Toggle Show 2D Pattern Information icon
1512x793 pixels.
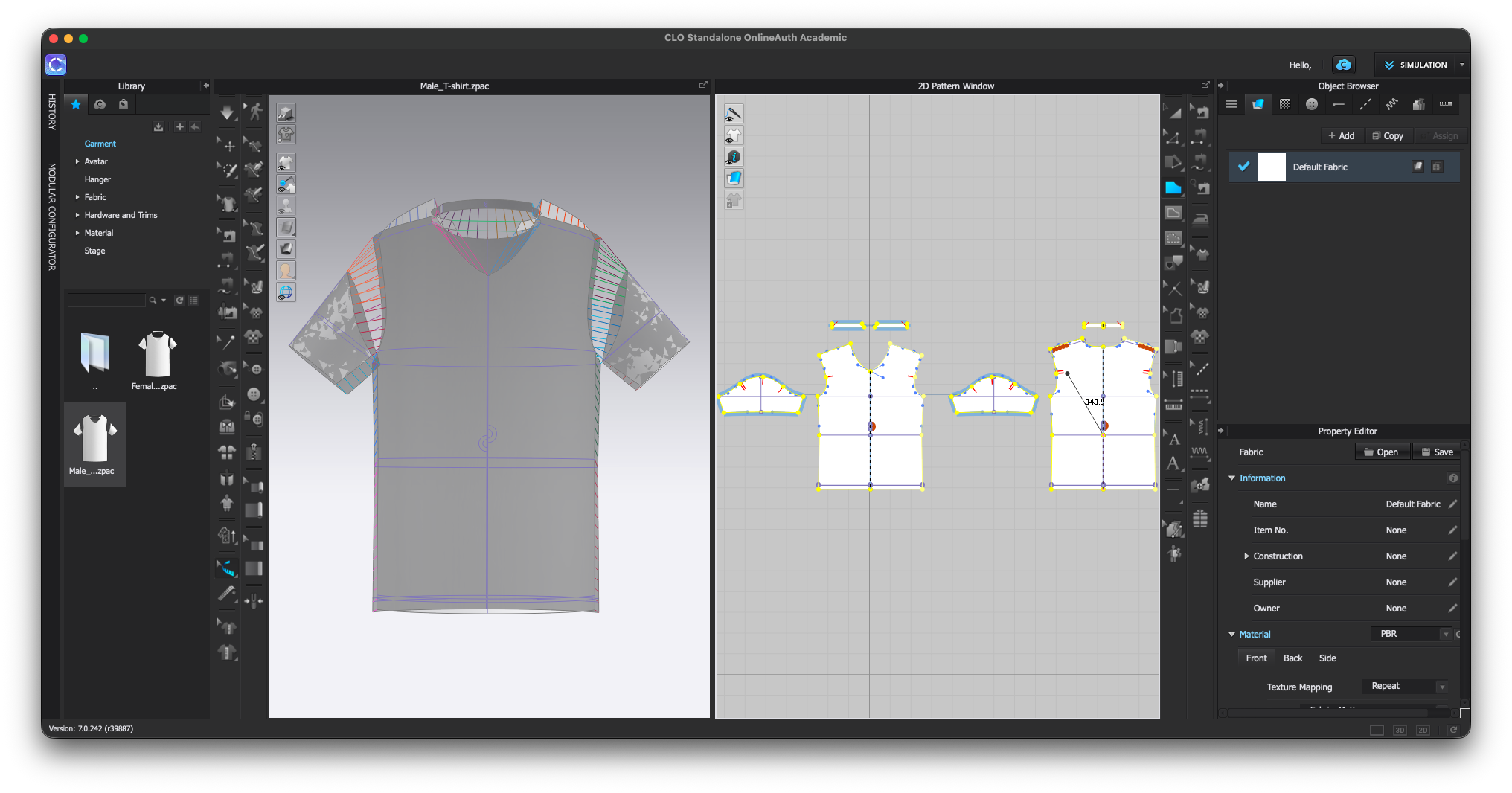[734, 157]
